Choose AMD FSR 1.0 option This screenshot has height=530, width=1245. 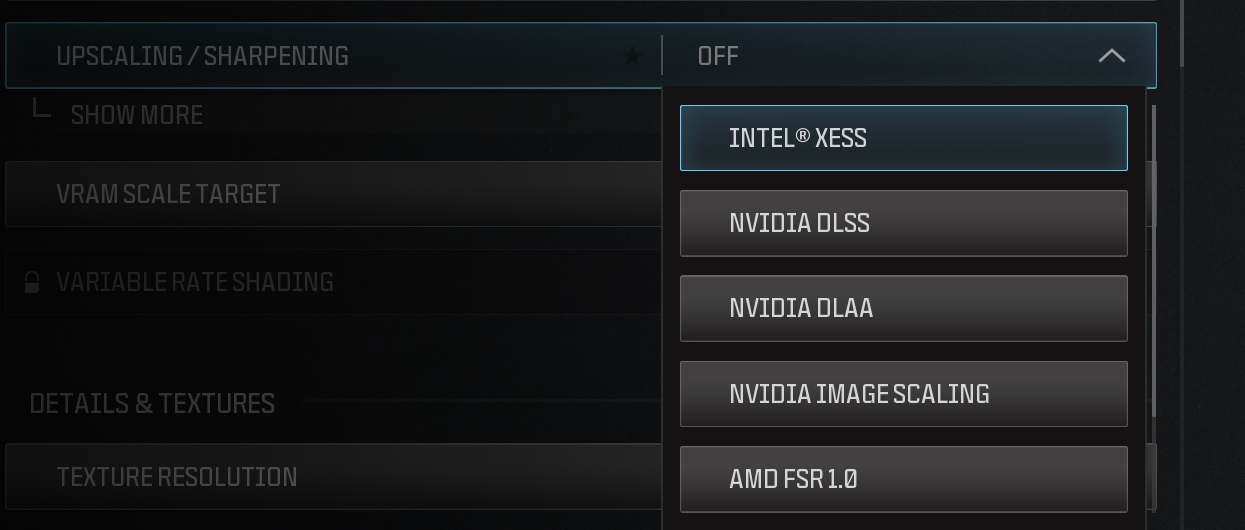pos(903,479)
